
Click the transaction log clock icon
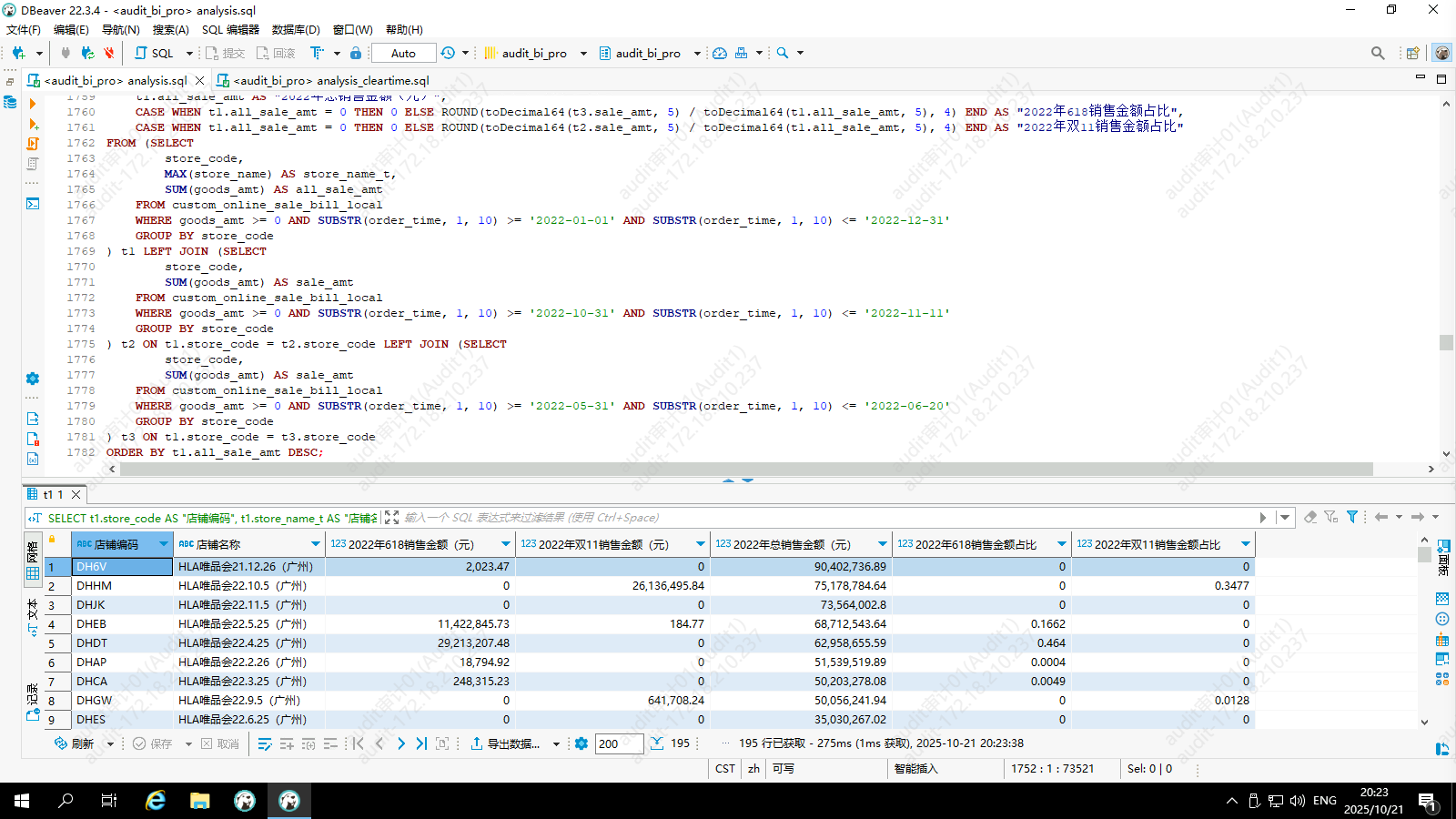pyautogui.click(x=448, y=53)
